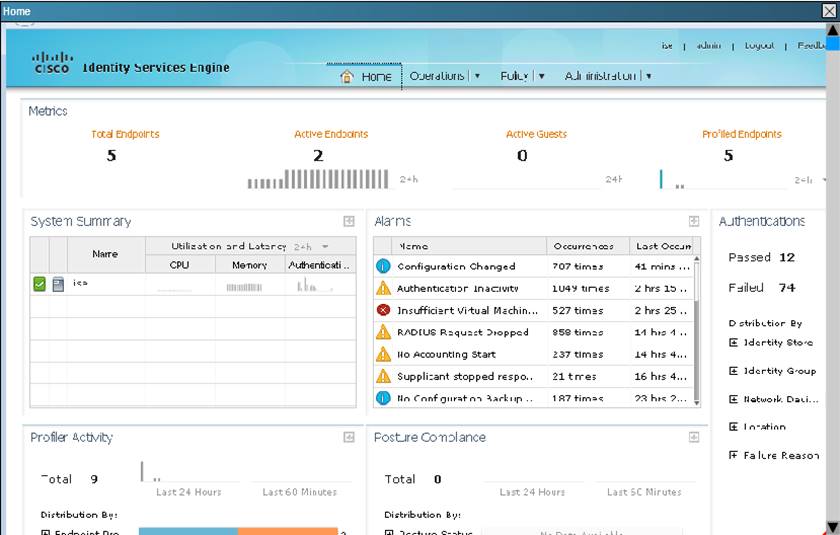Click the Home tab house icon
Image resolution: width=840 pixels, height=535 pixels.
[x=347, y=77]
